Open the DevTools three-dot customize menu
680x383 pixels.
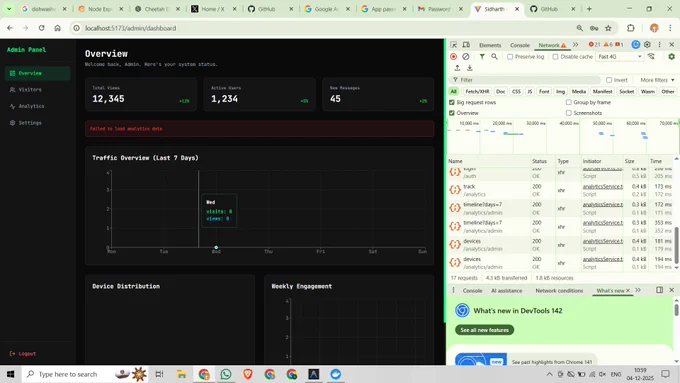660,45
